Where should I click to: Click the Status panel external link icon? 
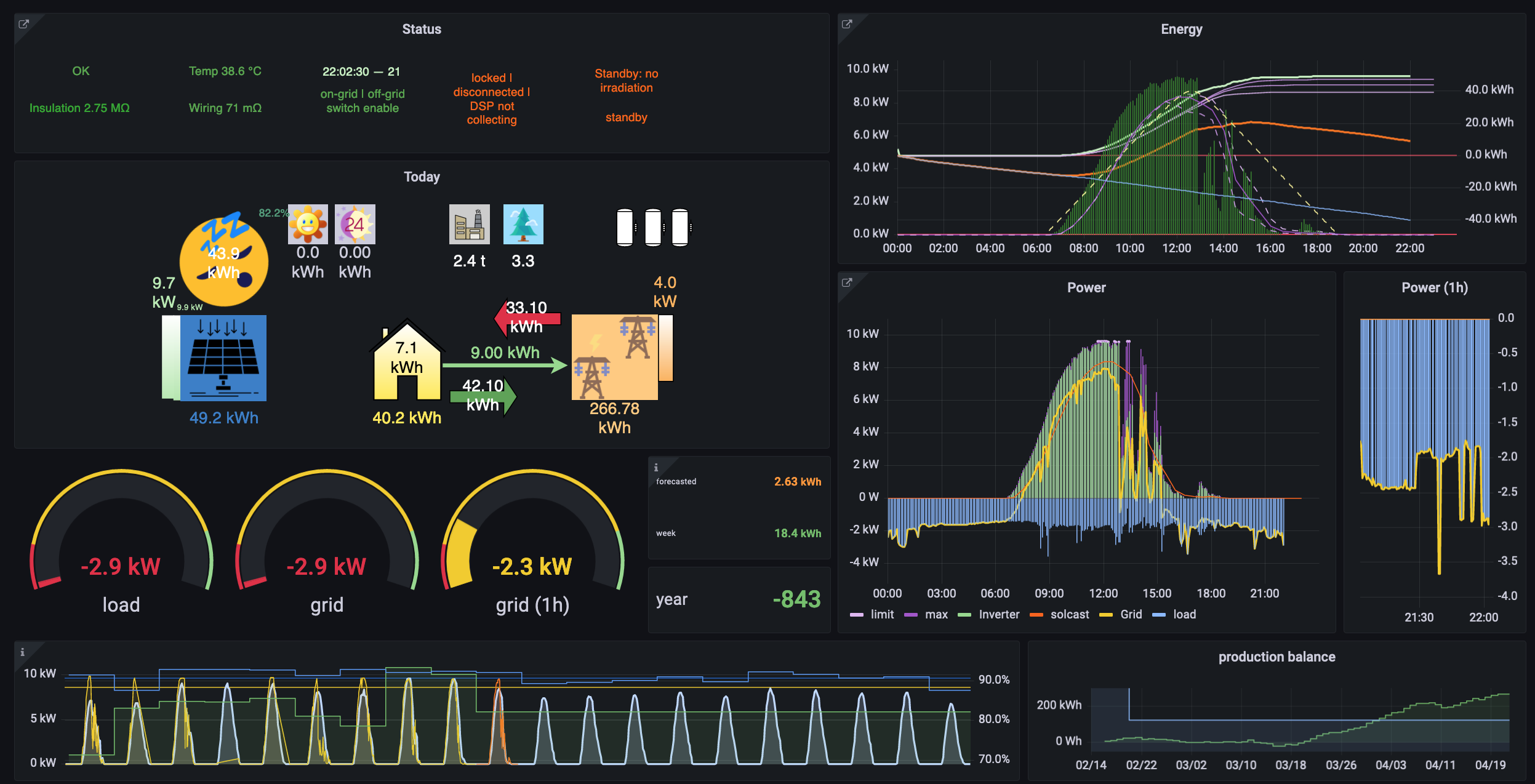(23, 24)
